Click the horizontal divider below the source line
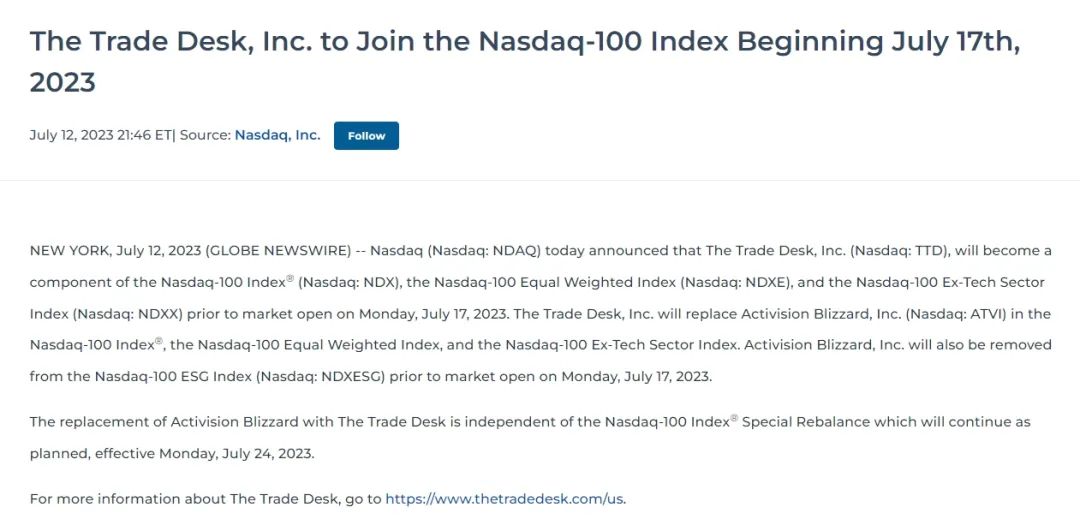The width and height of the screenshot is (1080, 525). (540, 181)
